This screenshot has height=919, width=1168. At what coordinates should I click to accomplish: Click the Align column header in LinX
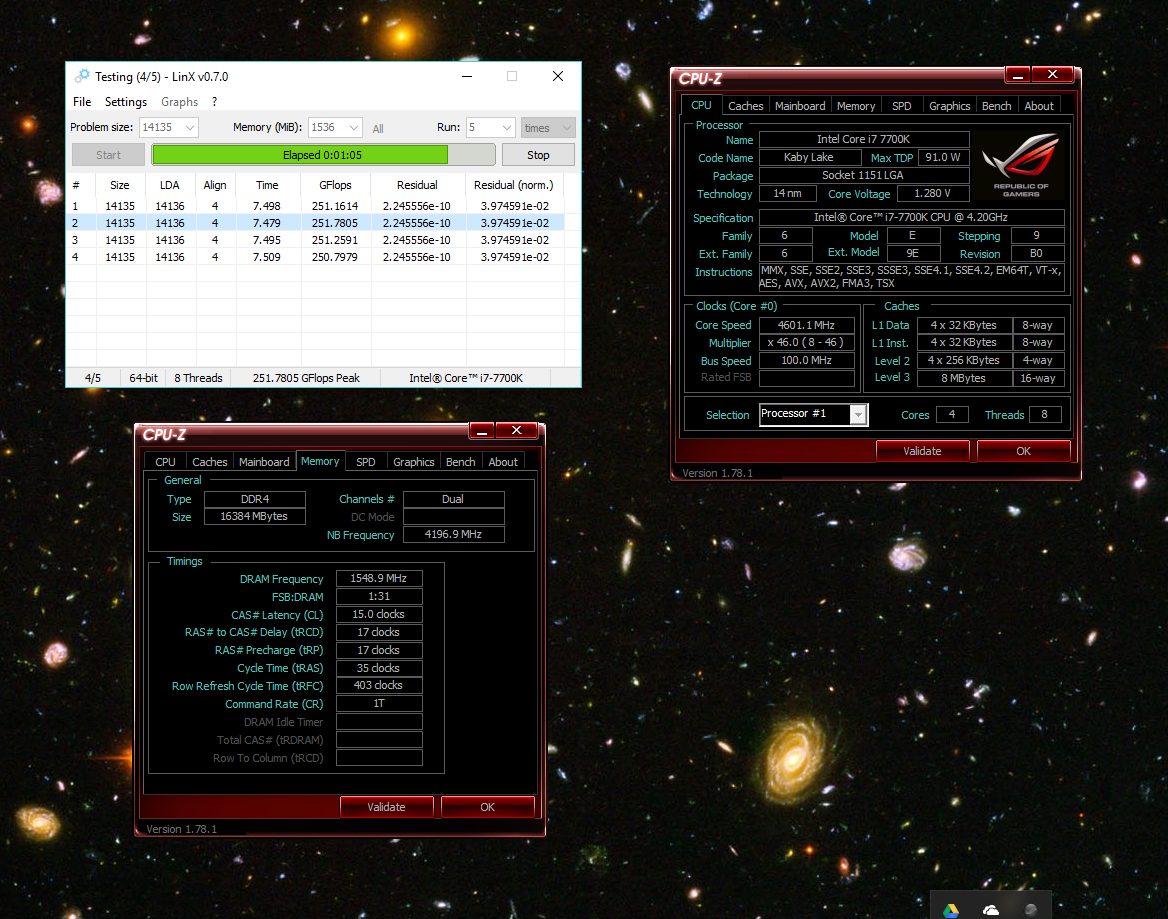click(215, 185)
